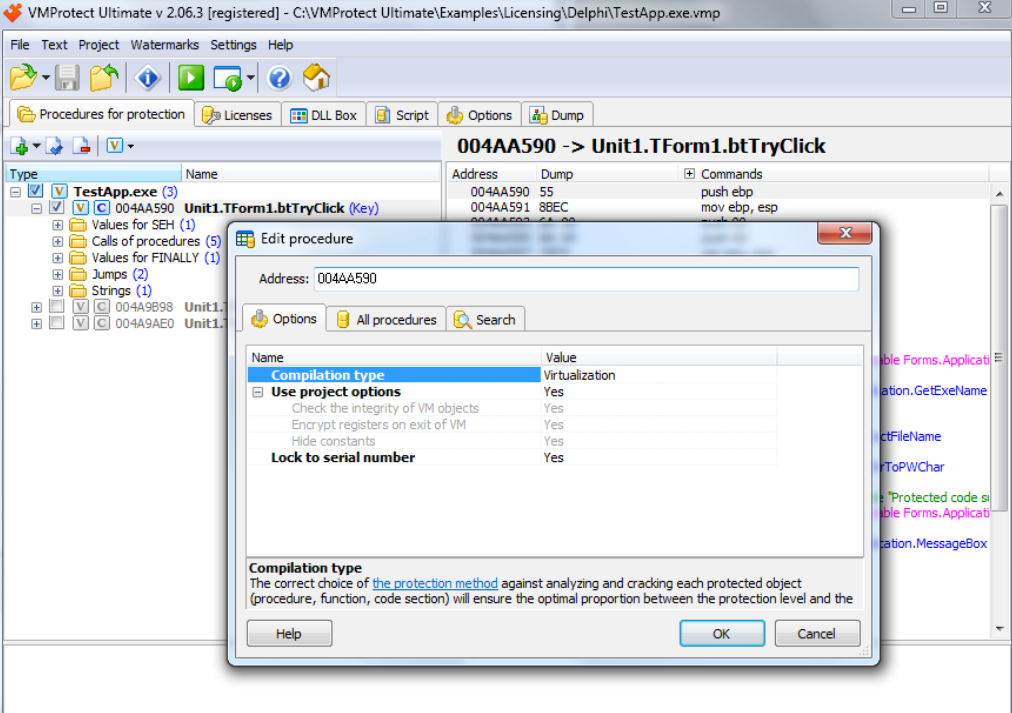
Task: Open the Project menu
Action: point(99,45)
